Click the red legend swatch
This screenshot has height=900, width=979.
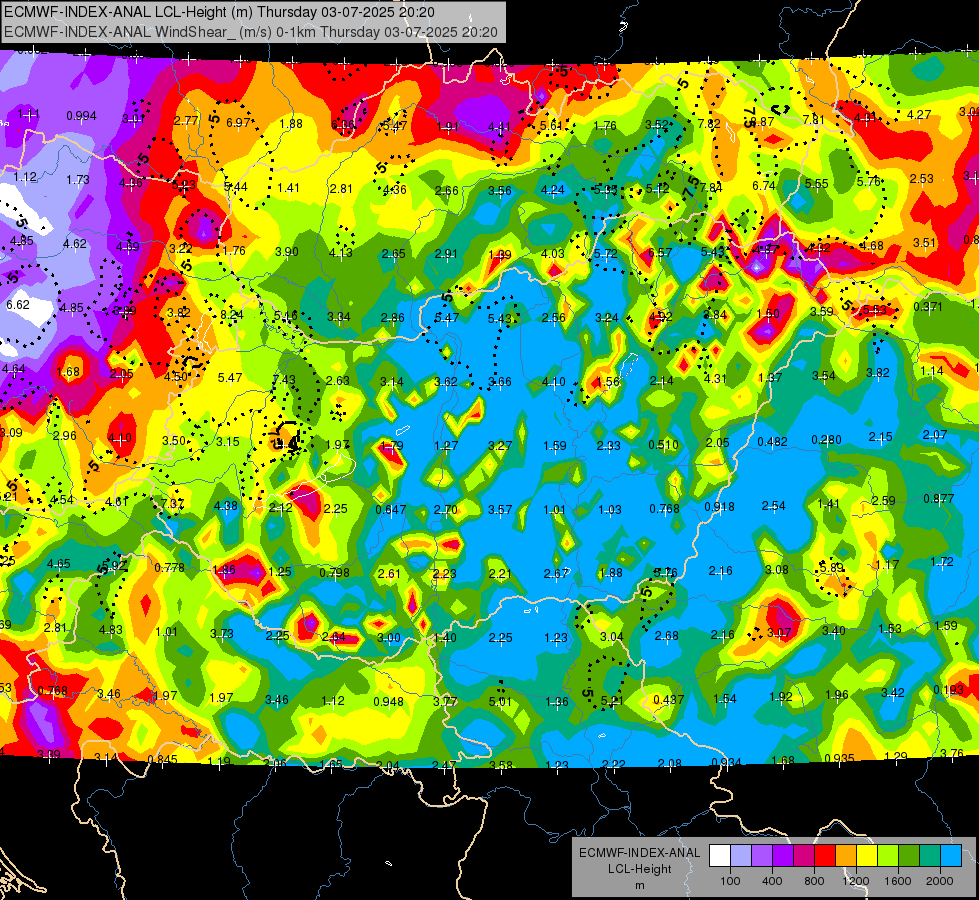click(x=825, y=856)
